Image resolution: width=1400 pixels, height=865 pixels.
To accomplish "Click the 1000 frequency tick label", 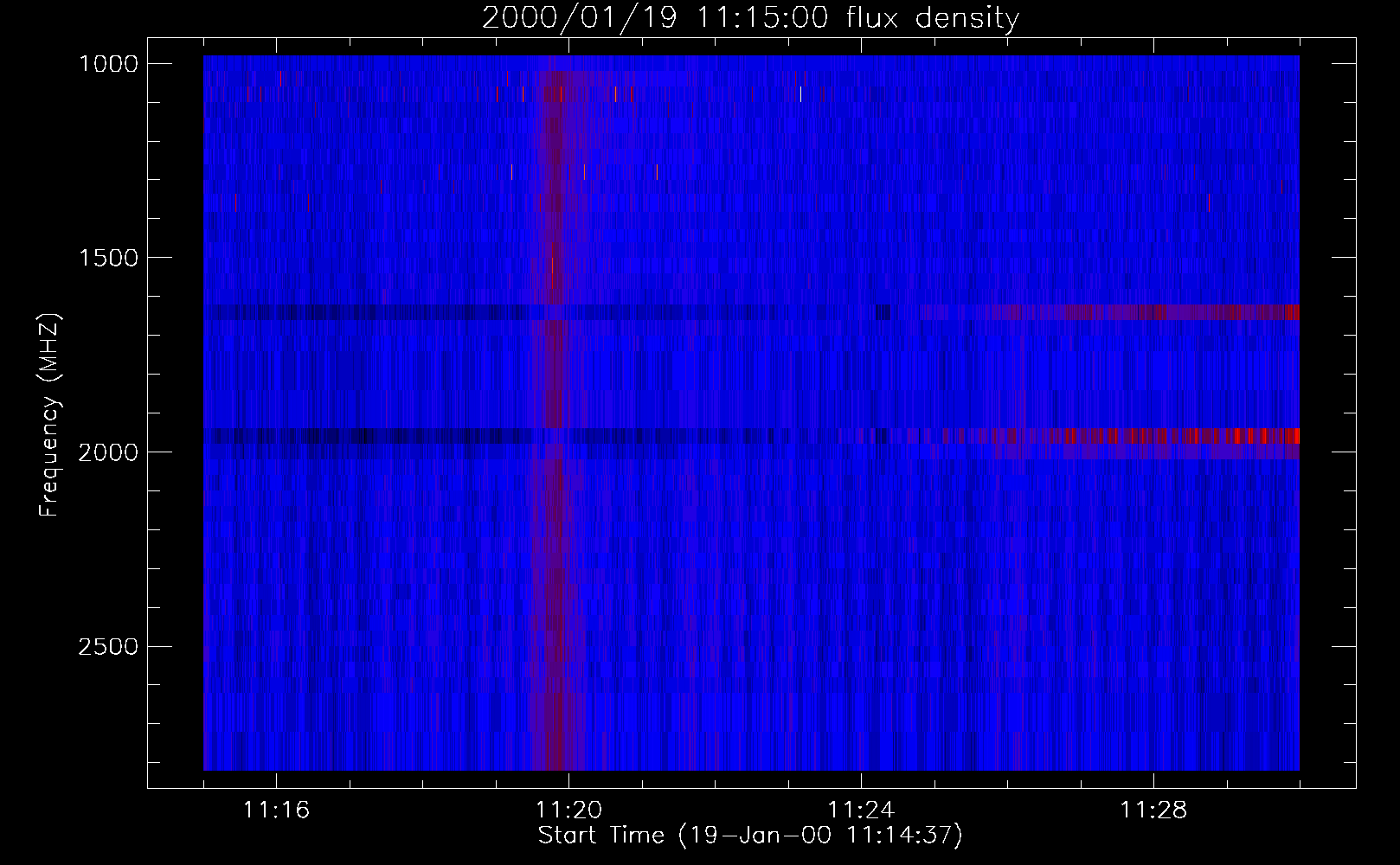I will coord(108,64).
